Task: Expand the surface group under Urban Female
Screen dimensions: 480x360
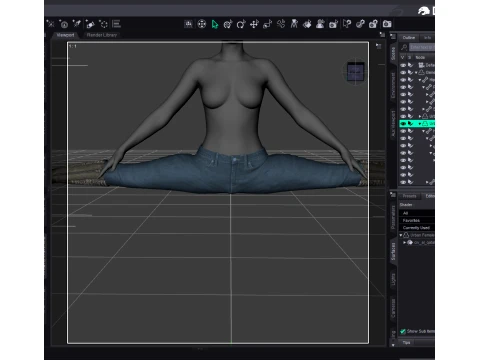Action: [x=404, y=242]
